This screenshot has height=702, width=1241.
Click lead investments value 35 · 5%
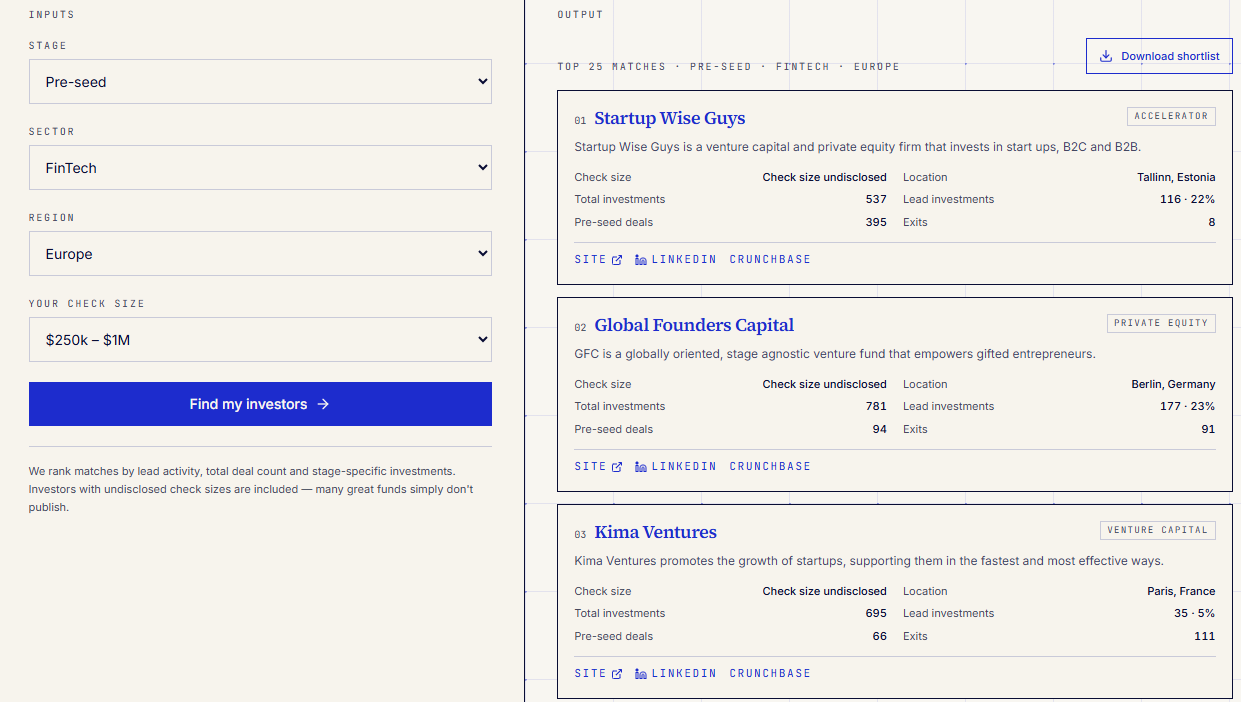pyautogui.click(x=1195, y=613)
